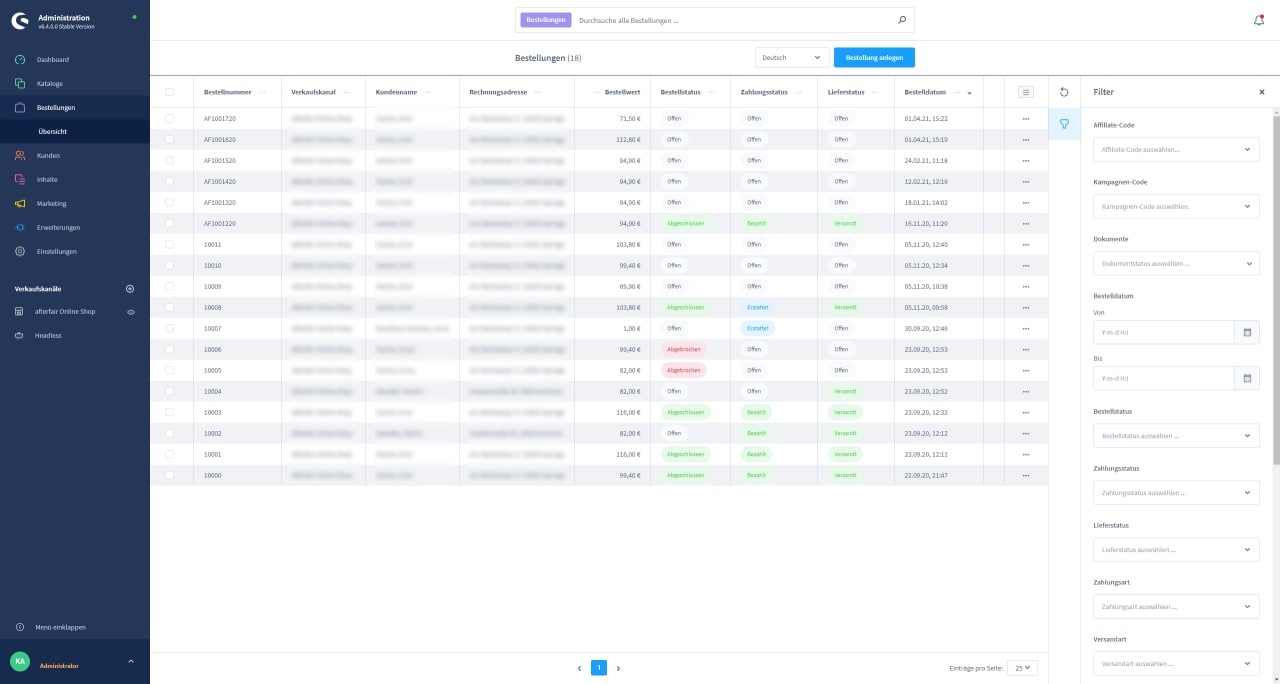The image size is (1280, 684).
Task: Go to previous page arrow
Action: [579, 668]
